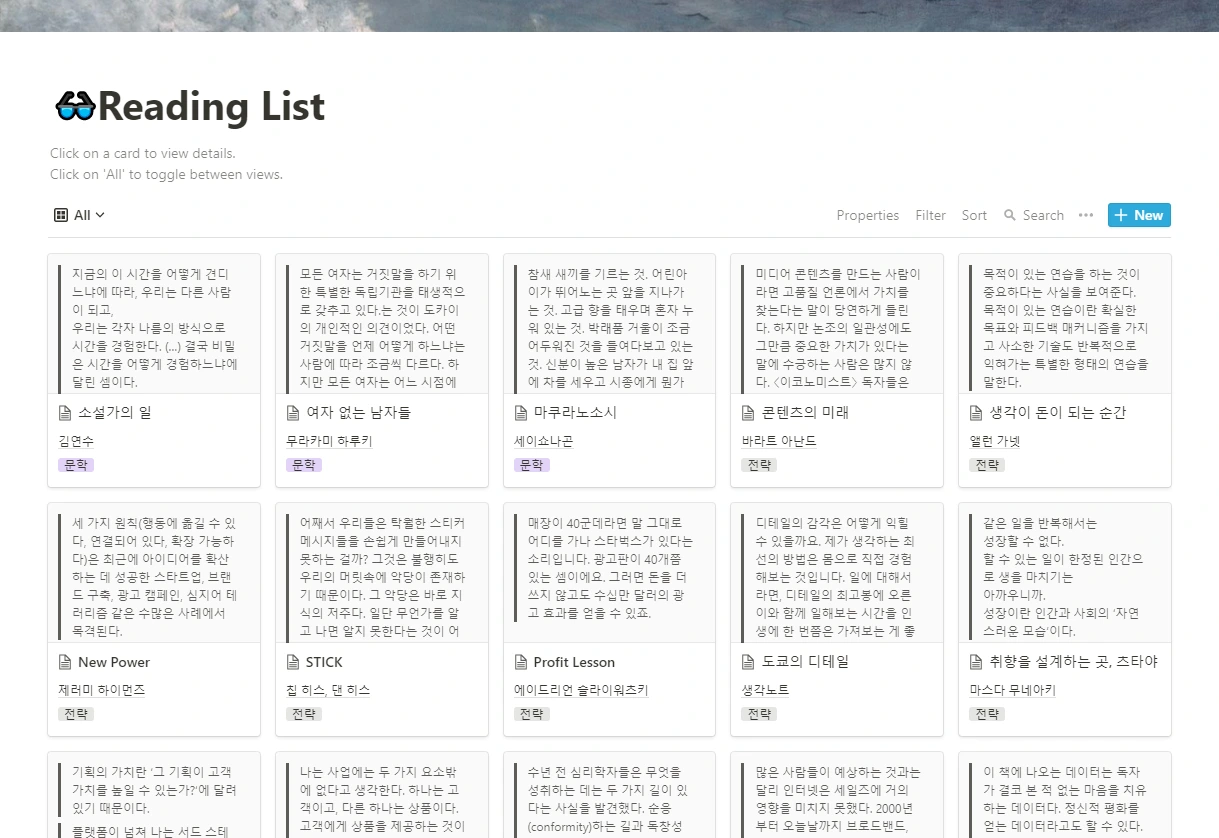Click author name 제러미 하이먼즈
The width and height of the screenshot is (1219, 838).
102,690
